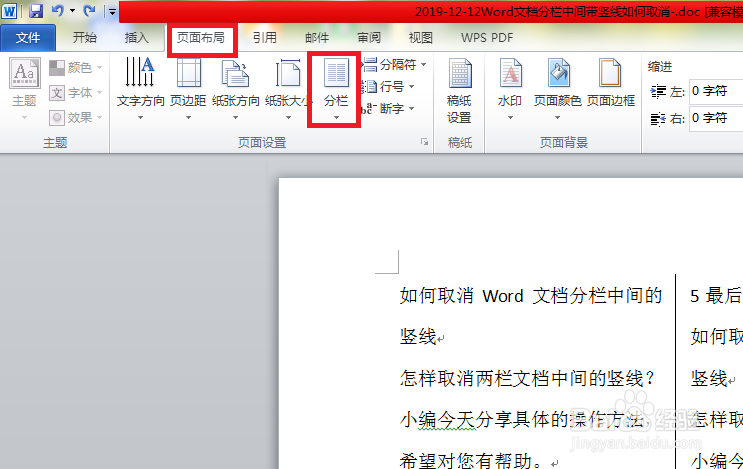The image size is (743, 469).
Task: Click the text '5 最后' in the right column
Action: click(x=716, y=296)
